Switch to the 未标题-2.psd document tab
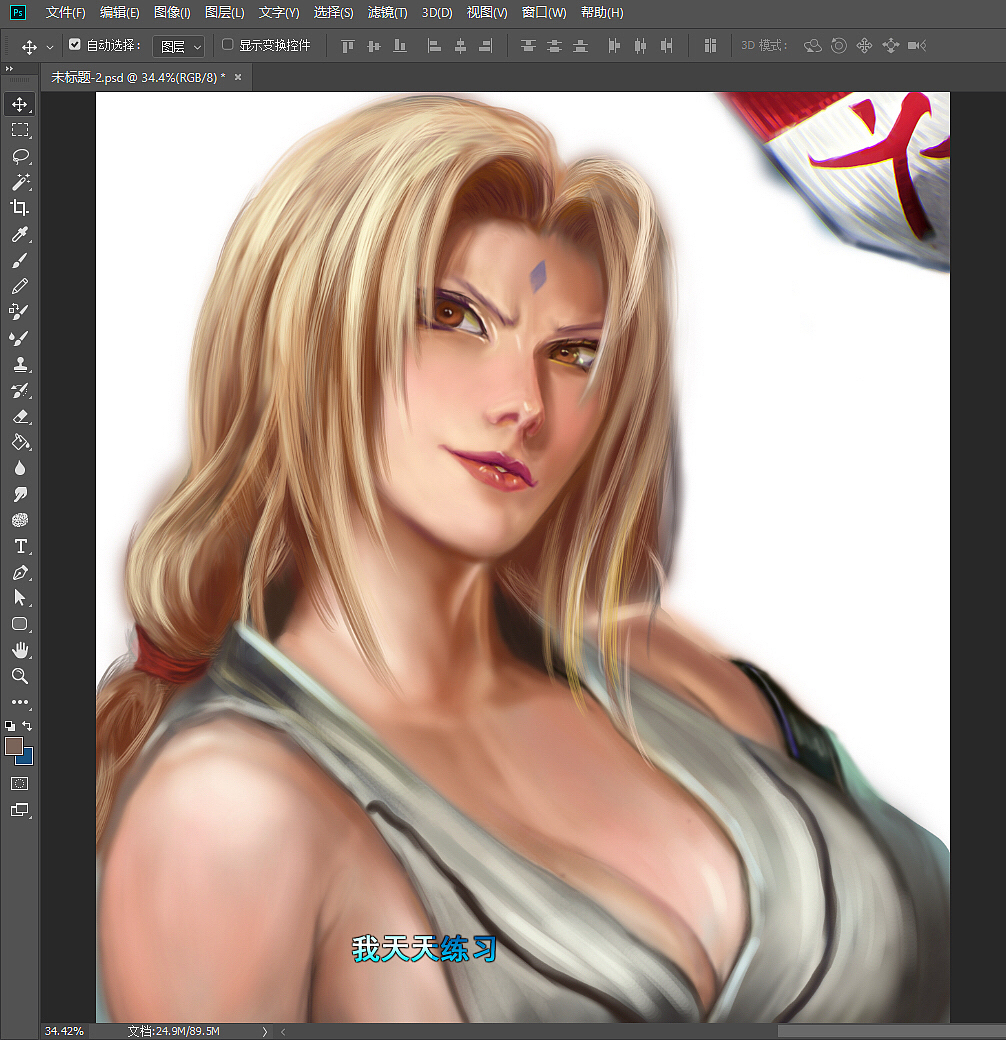The height and width of the screenshot is (1040, 1006). [x=138, y=78]
